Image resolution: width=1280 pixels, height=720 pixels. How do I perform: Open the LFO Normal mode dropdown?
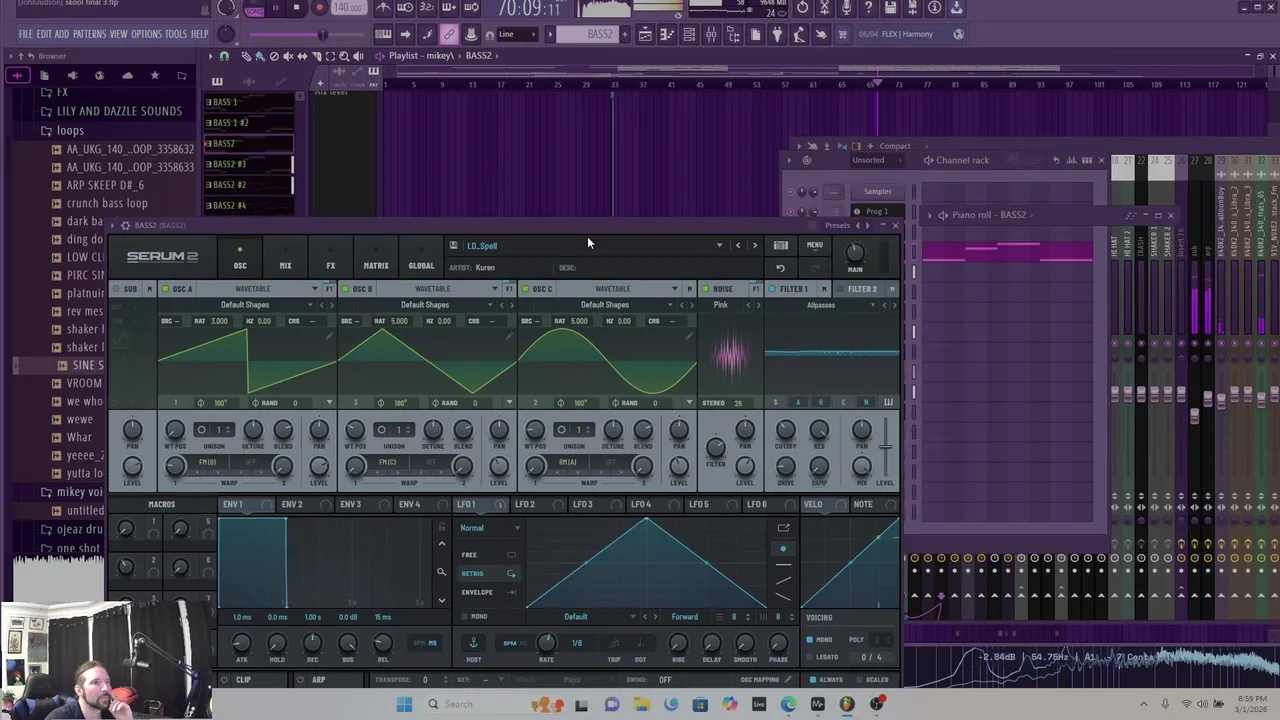coord(489,528)
